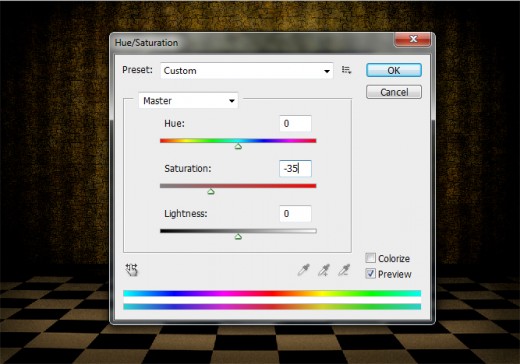Screen dimensions: 520x364
Task: Open the preset options menu icon
Action: pos(346,70)
